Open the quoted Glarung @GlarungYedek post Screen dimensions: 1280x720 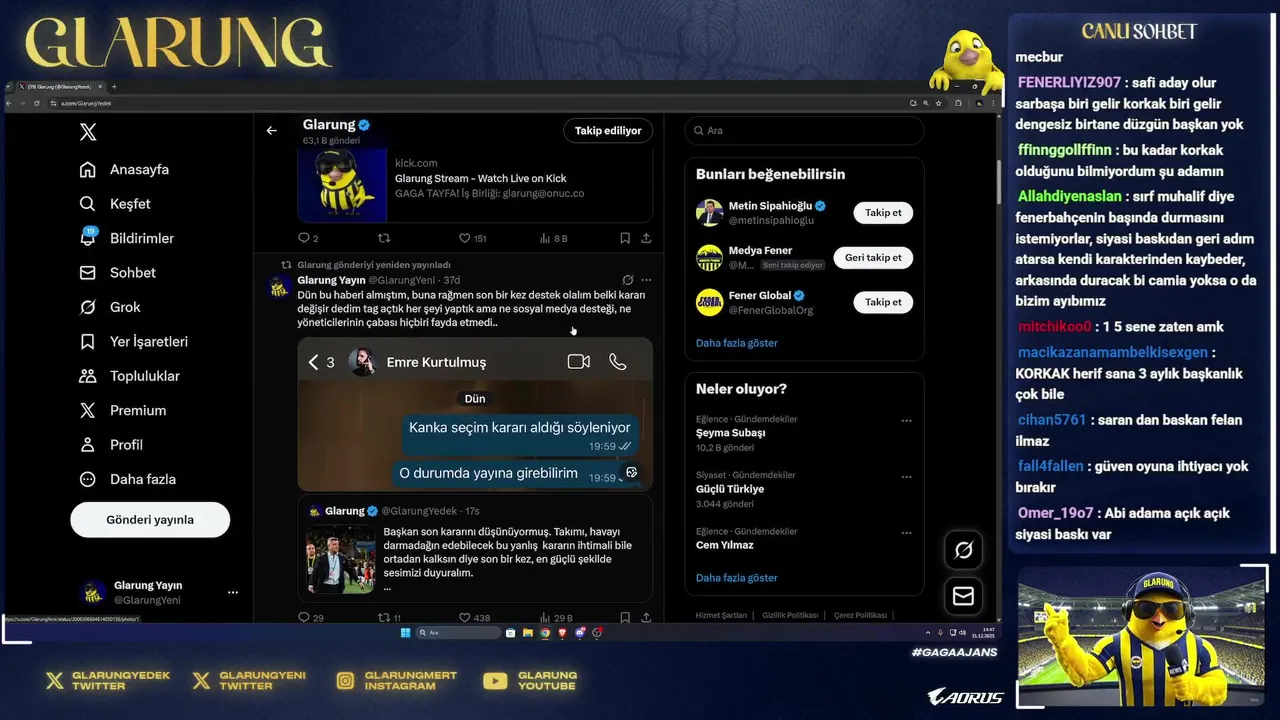[475, 547]
